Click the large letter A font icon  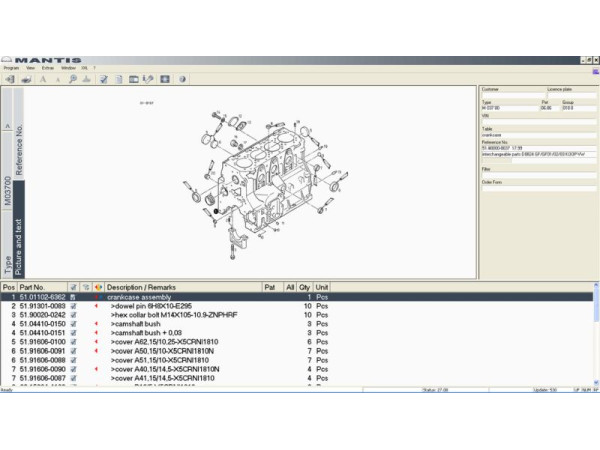[x=44, y=78]
